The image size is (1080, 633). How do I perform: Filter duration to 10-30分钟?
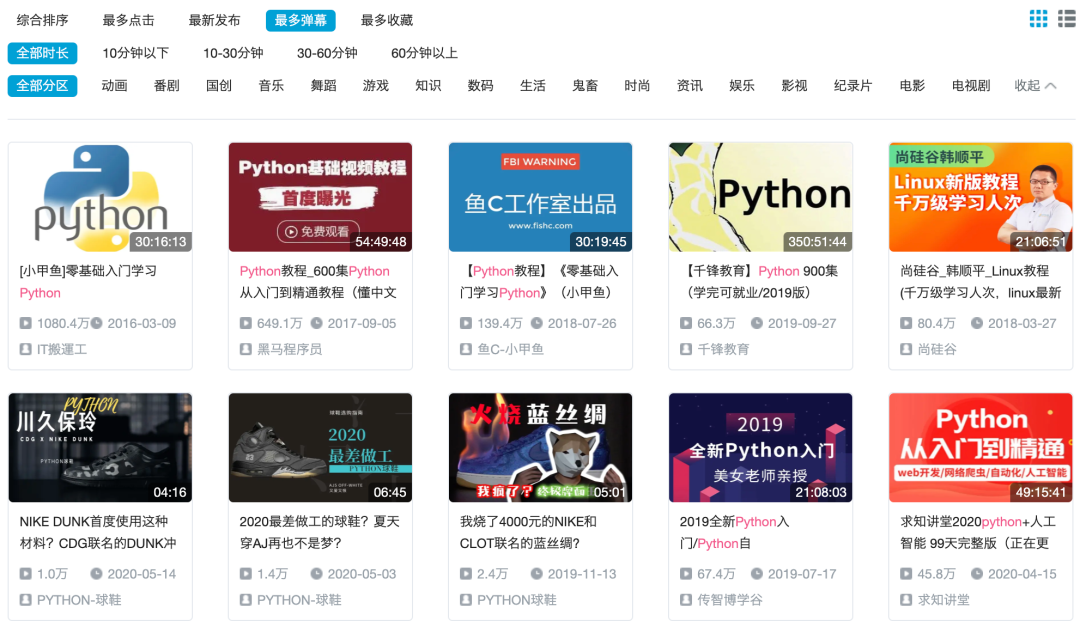(233, 53)
